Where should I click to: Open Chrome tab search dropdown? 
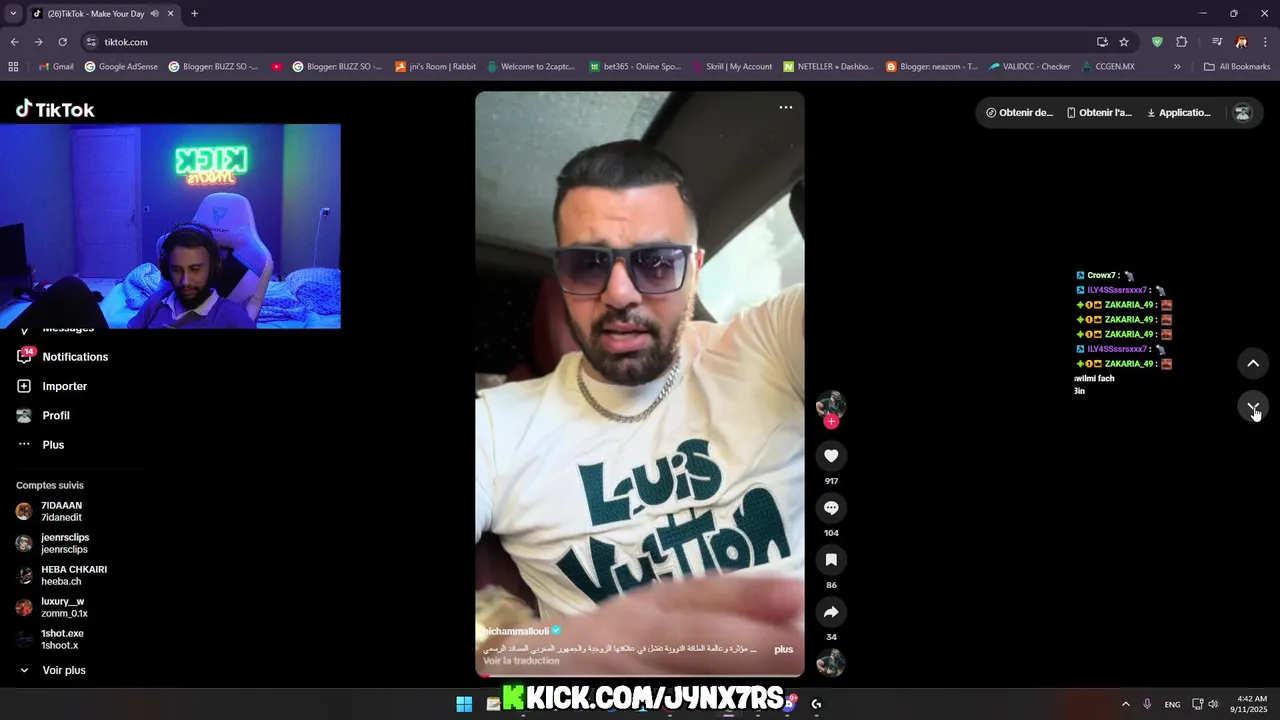click(x=13, y=14)
